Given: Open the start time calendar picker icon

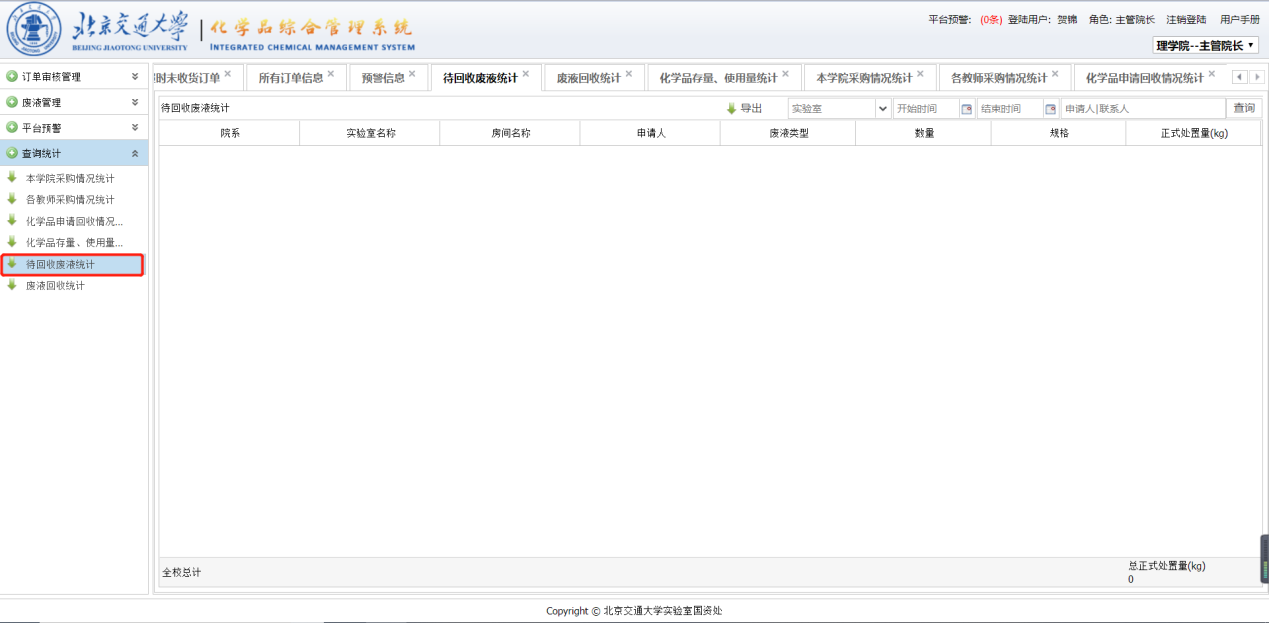Looking at the screenshot, I should pos(966,109).
